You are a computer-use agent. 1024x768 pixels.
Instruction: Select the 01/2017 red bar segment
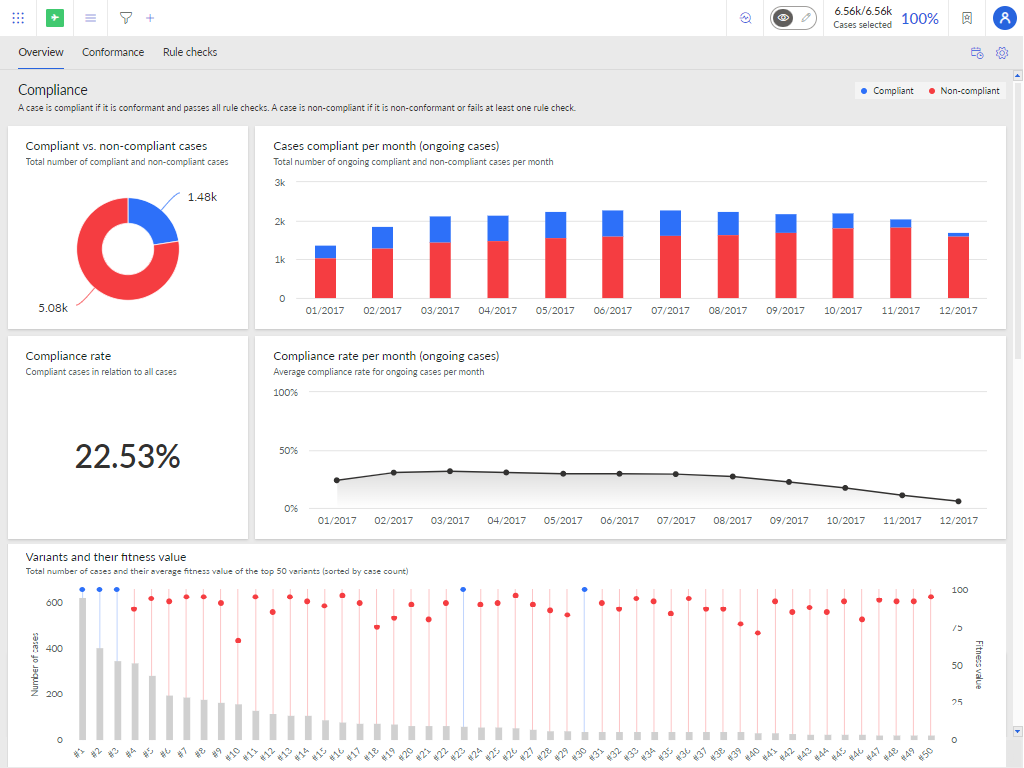click(x=325, y=278)
